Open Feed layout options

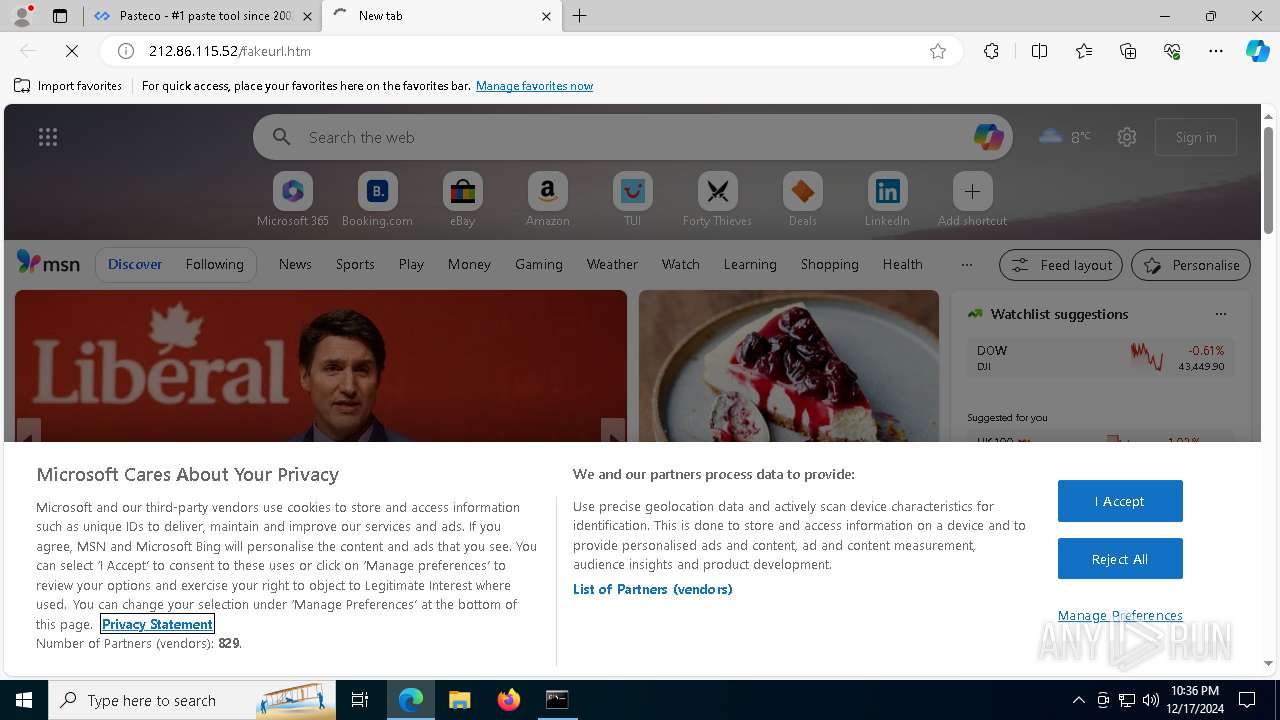pos(1061,265)
